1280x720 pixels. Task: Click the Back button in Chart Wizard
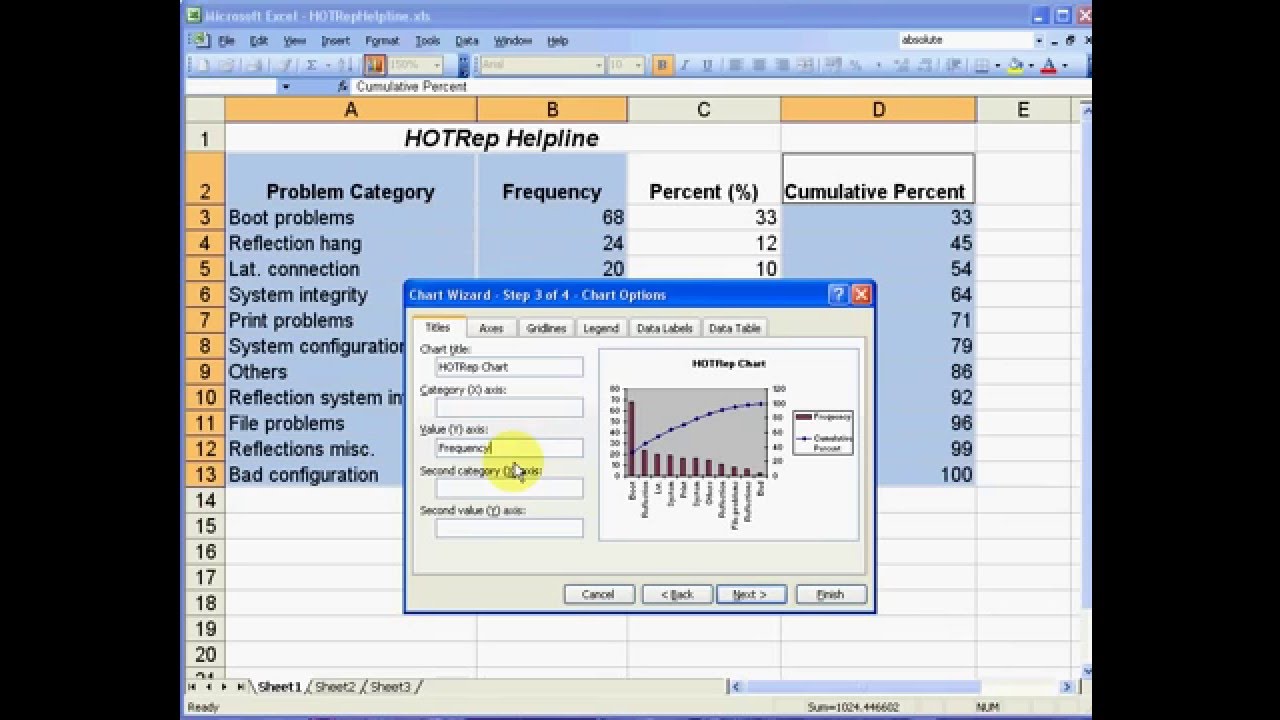click(677, 594)
